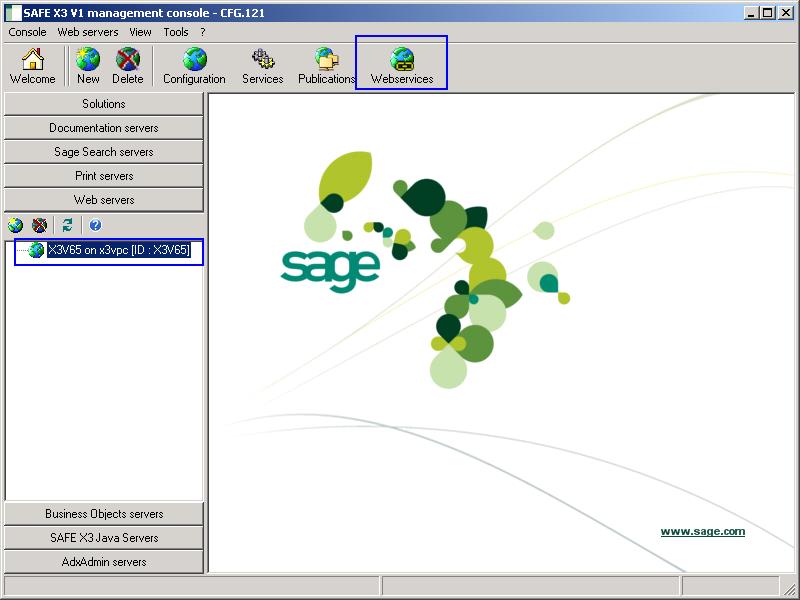Open the Webservices toolbar icon
800x600 pixels.
[x=402, y=66]
